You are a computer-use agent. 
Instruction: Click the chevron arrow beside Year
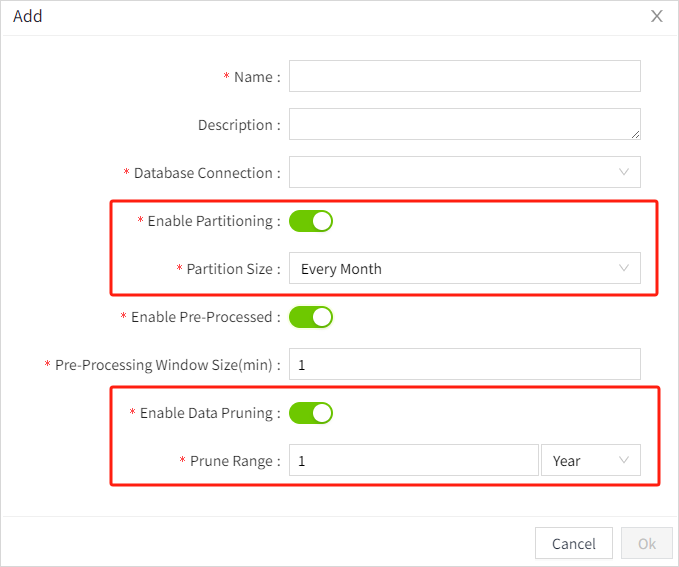point(624,460)
